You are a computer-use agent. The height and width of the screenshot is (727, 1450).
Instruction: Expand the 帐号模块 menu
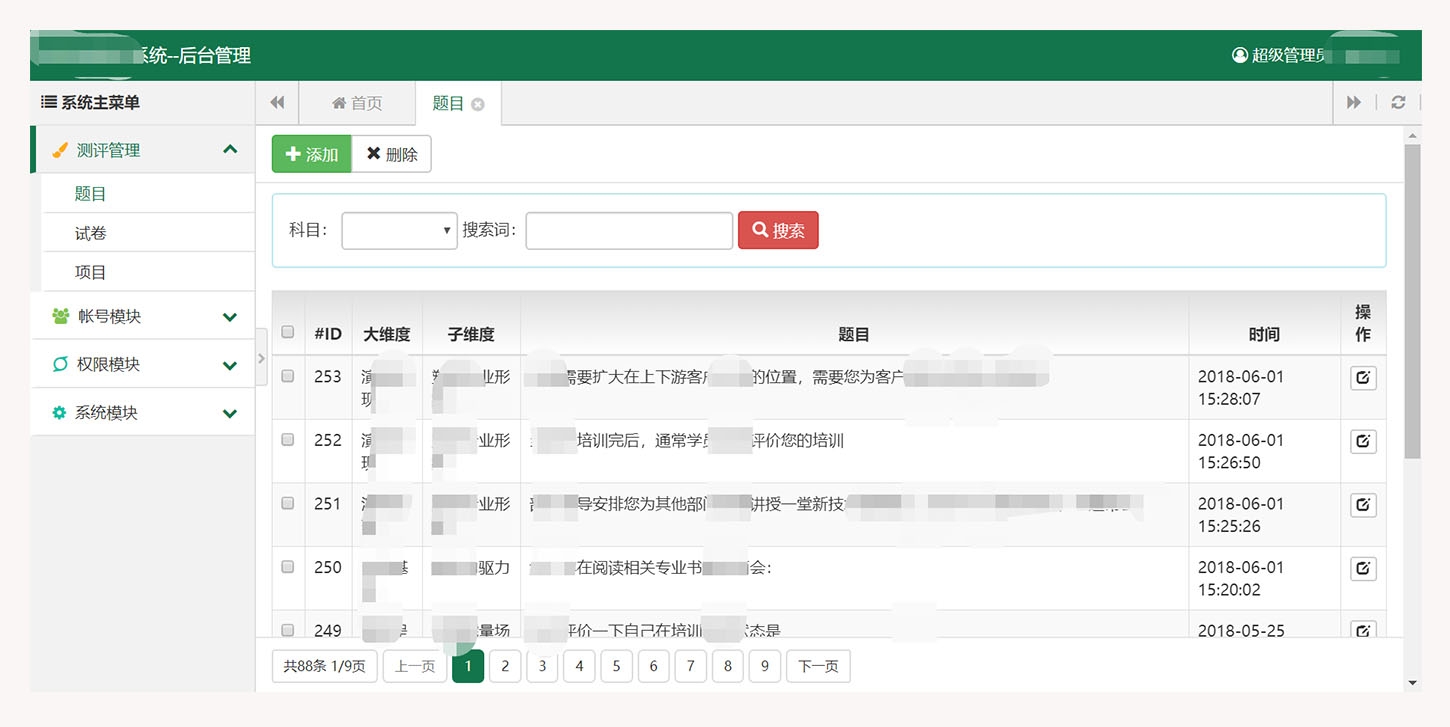tap(143, 316)
